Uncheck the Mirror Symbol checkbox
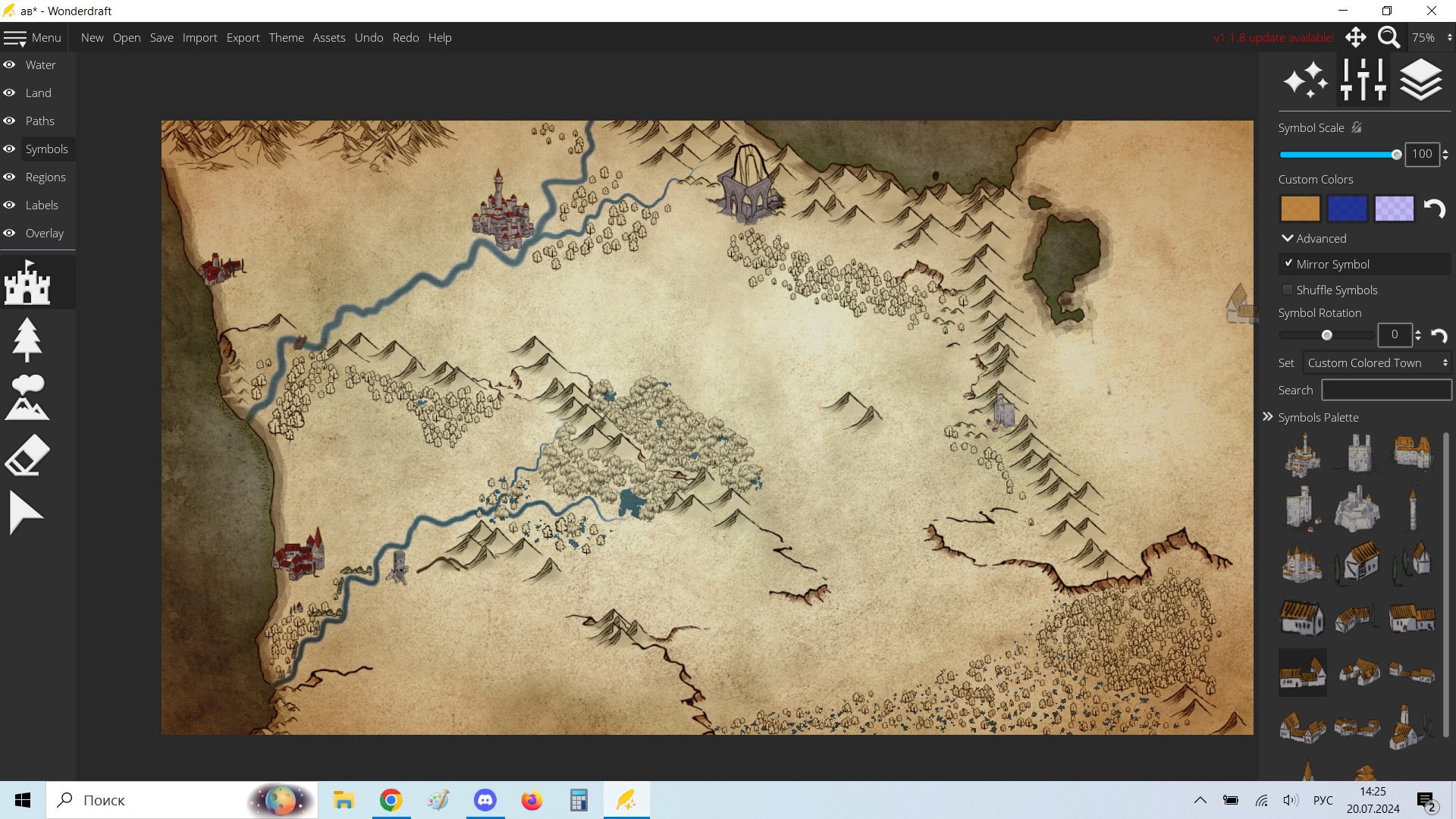Image resolution: width=1456 pixels, height=819 pixels. 1288,264
